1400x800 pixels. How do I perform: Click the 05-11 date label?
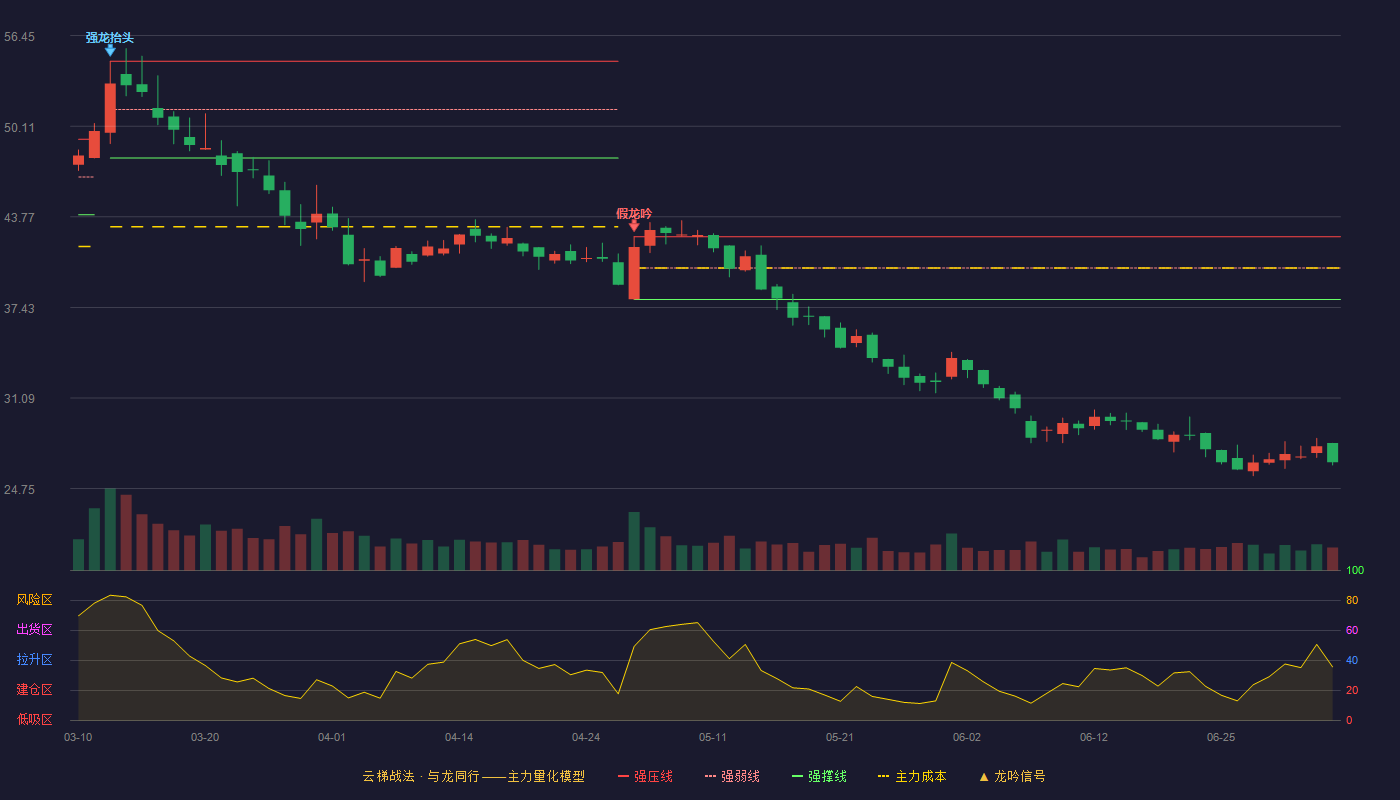click(x=713, y=737)
